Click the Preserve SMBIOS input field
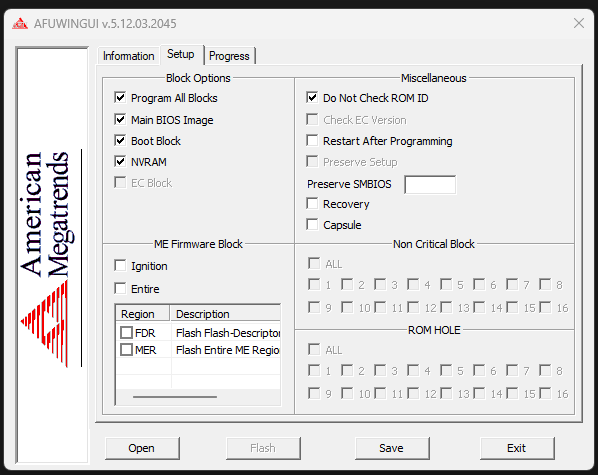The width and height of the screenshot is (598, 475). point(430,185)
